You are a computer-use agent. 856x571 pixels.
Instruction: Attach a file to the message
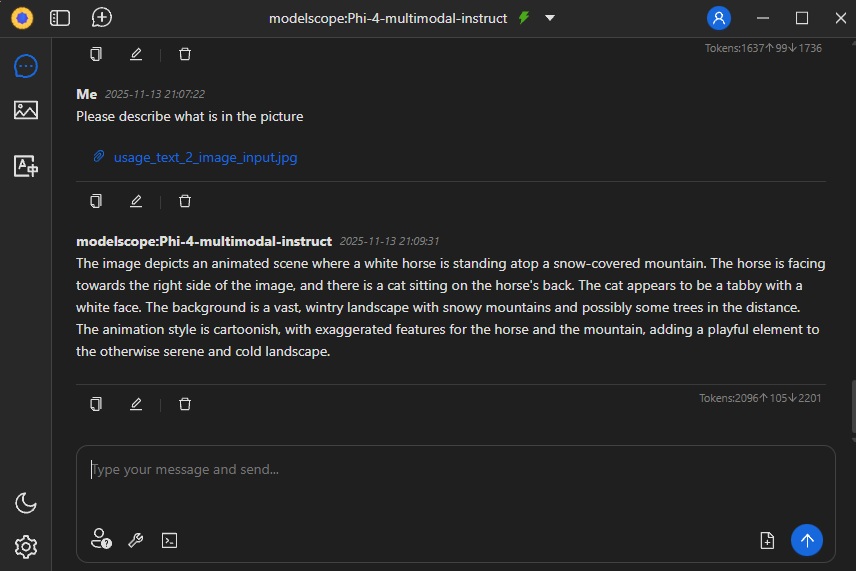(767, 540)
